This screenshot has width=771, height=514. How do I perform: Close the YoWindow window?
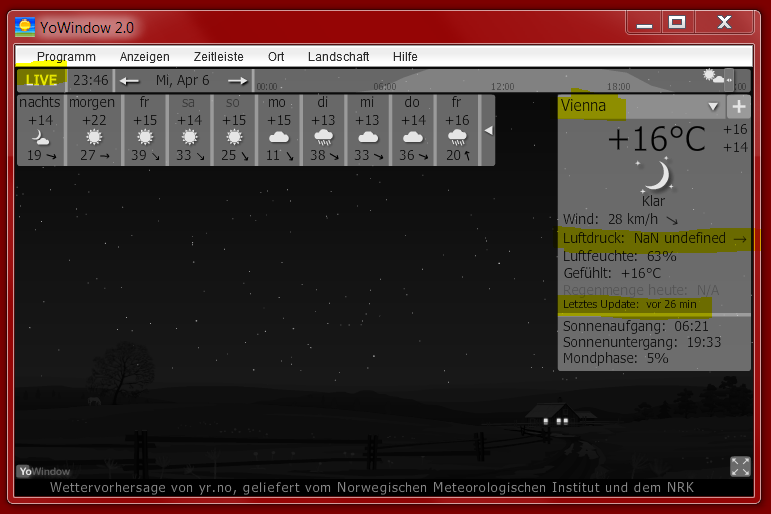pos(724,23)
